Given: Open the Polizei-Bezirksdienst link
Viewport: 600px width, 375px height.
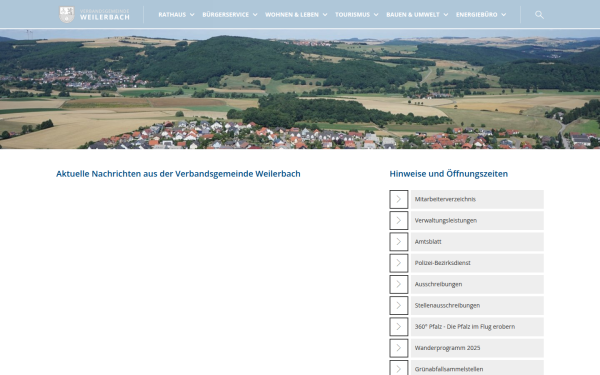Looking at the screenshot, I should pyautogui.click(x=477, y=263).
